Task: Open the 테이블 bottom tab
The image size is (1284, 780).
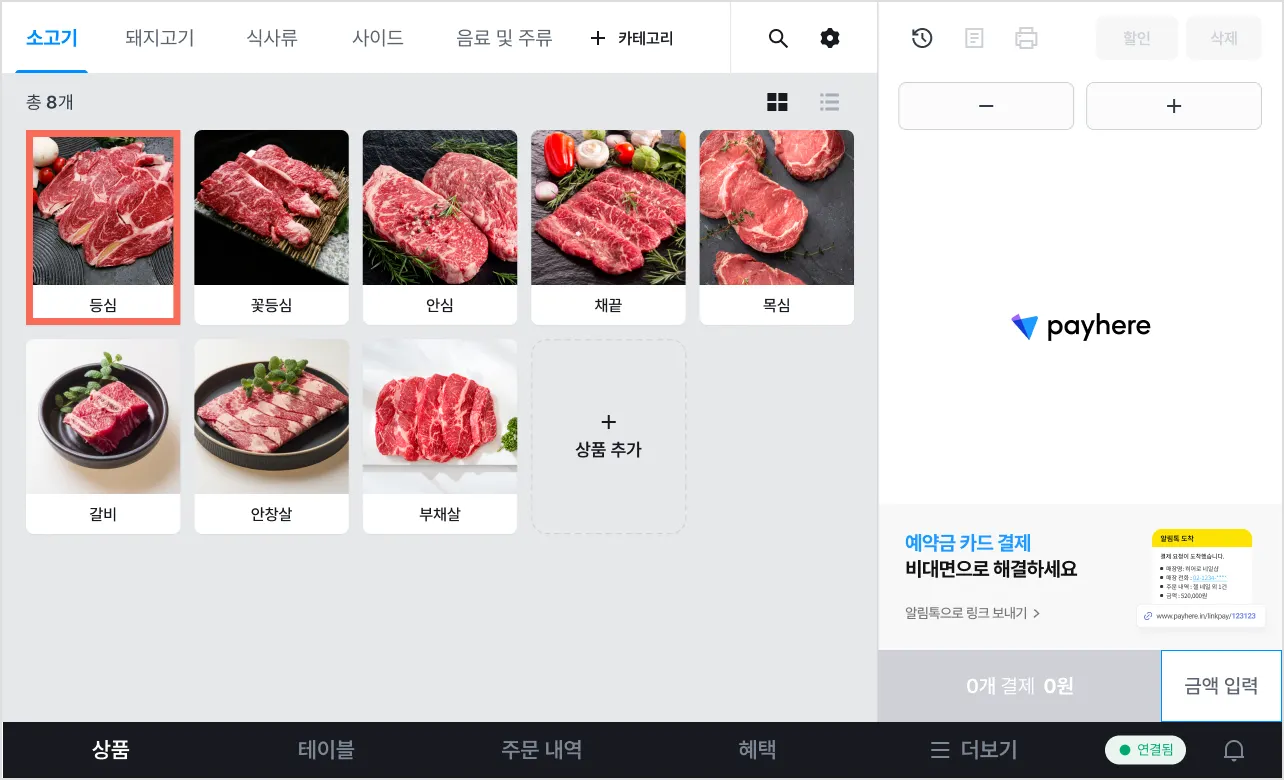Action: [x=326, y=750]
